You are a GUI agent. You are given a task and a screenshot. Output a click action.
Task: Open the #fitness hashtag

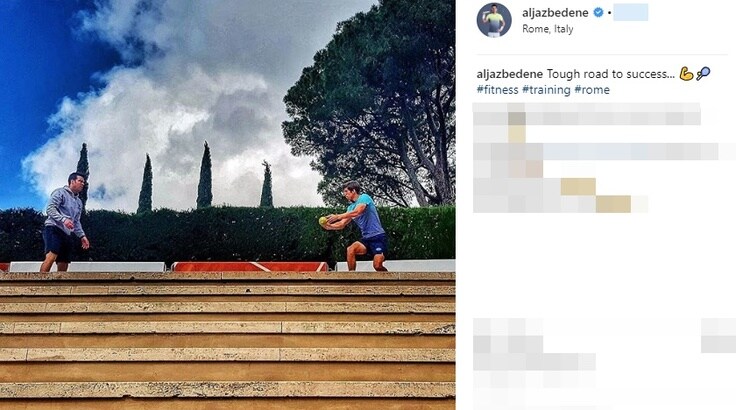(x=498, y=90)
